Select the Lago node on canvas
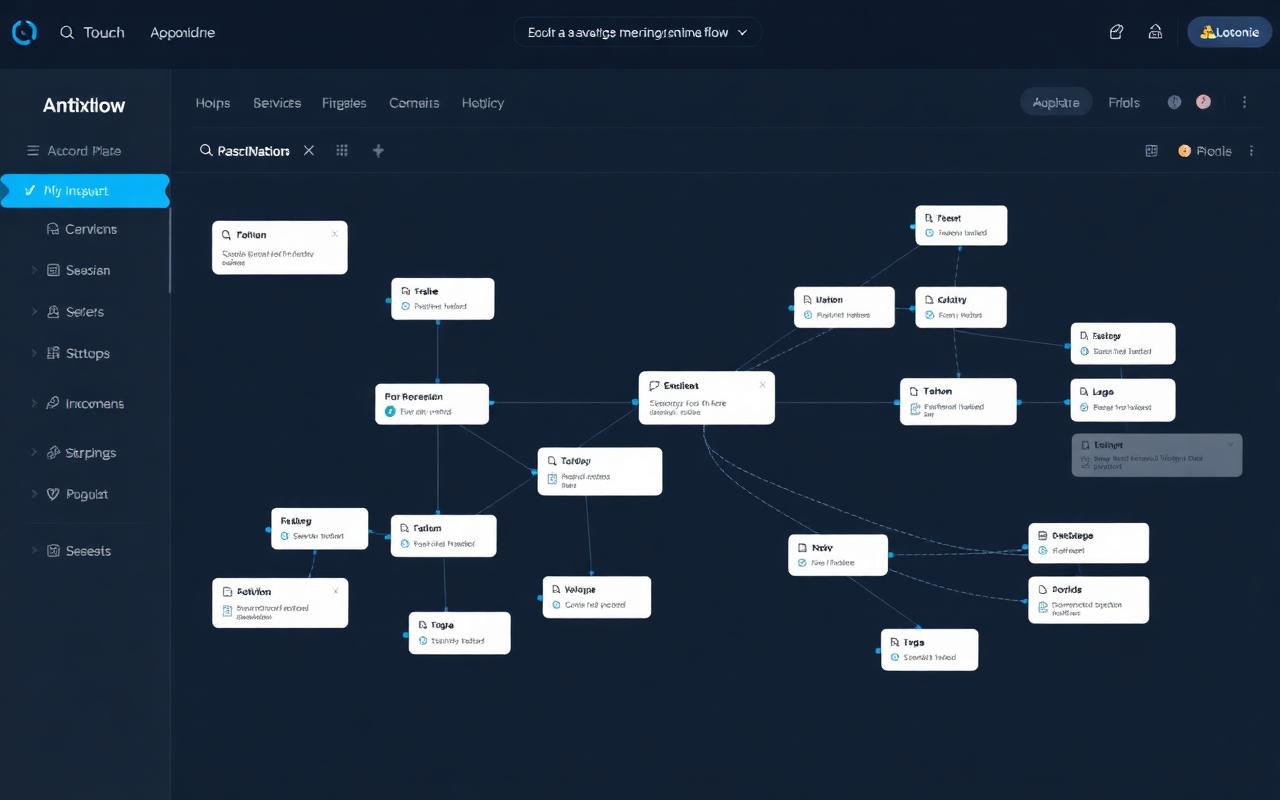1280x800 pixels. (1123, 400)
